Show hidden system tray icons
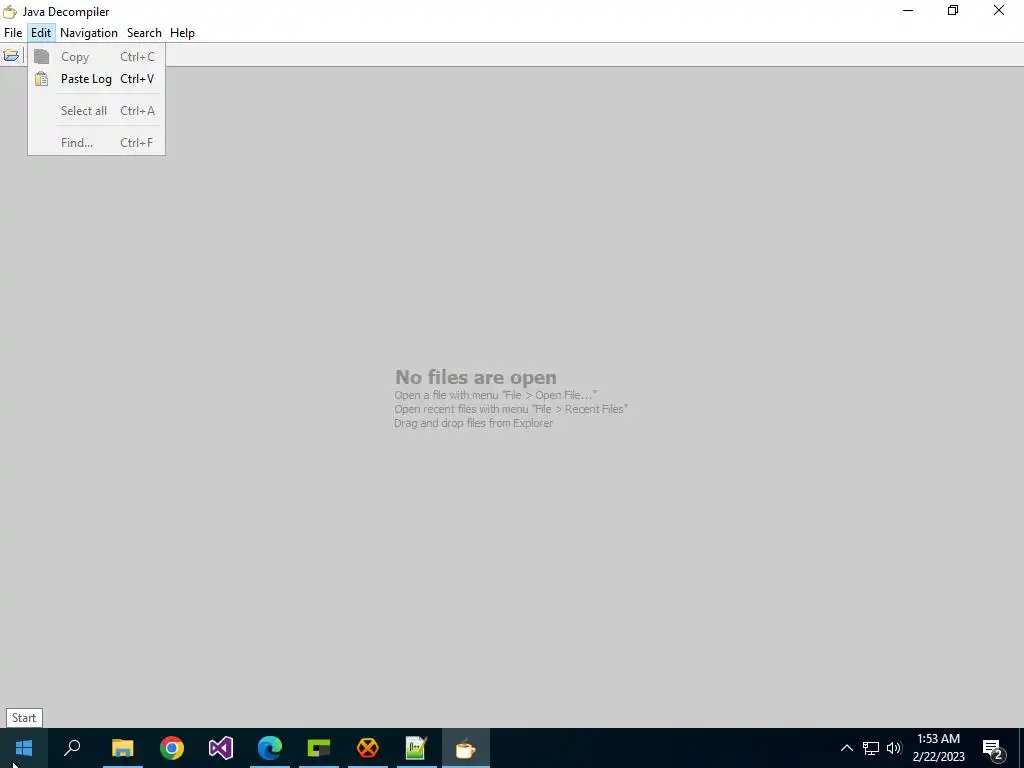Image resolution: width=1024 pixels, height=768 pixels. 846,748
